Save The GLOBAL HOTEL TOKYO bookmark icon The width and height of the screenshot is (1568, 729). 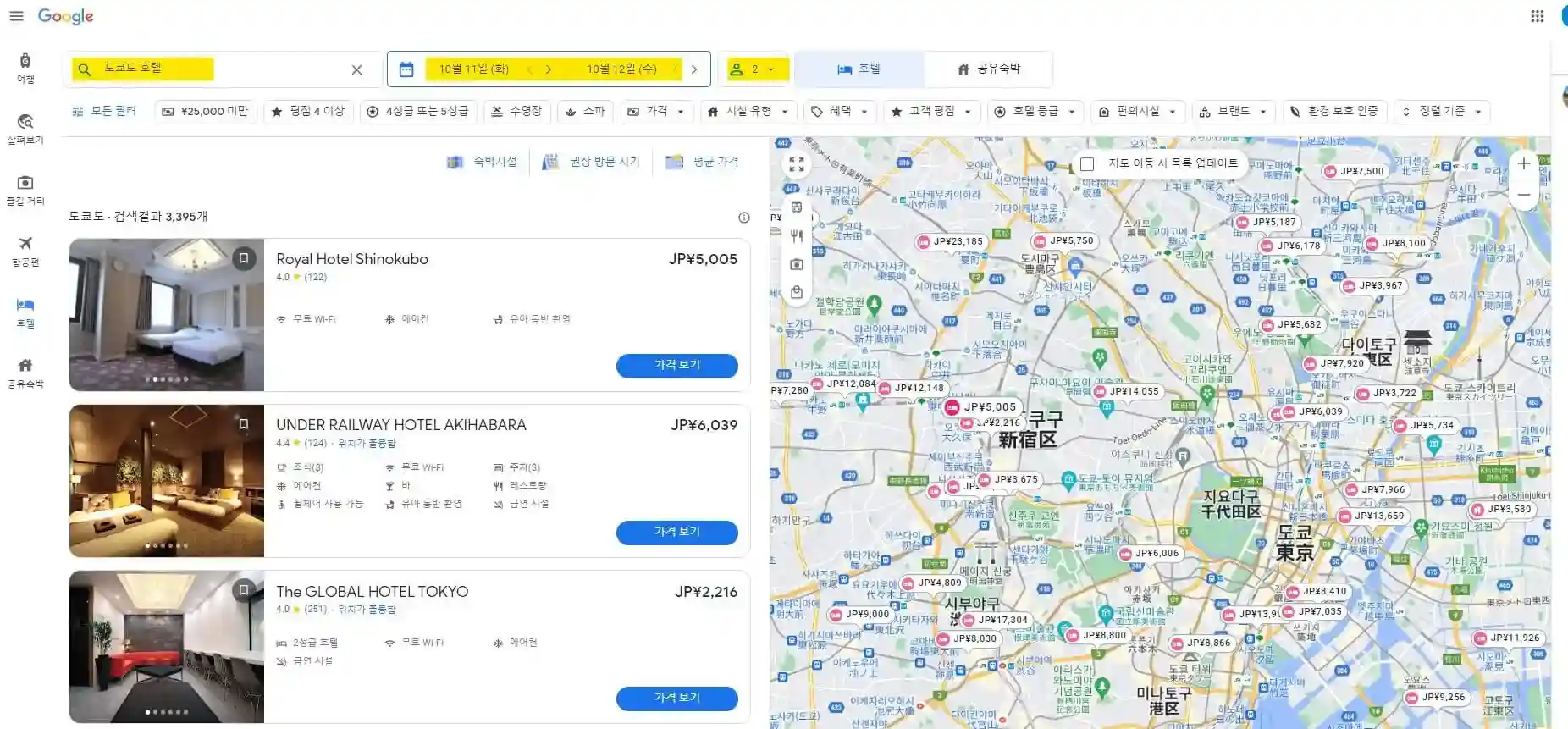click(244, 590)
